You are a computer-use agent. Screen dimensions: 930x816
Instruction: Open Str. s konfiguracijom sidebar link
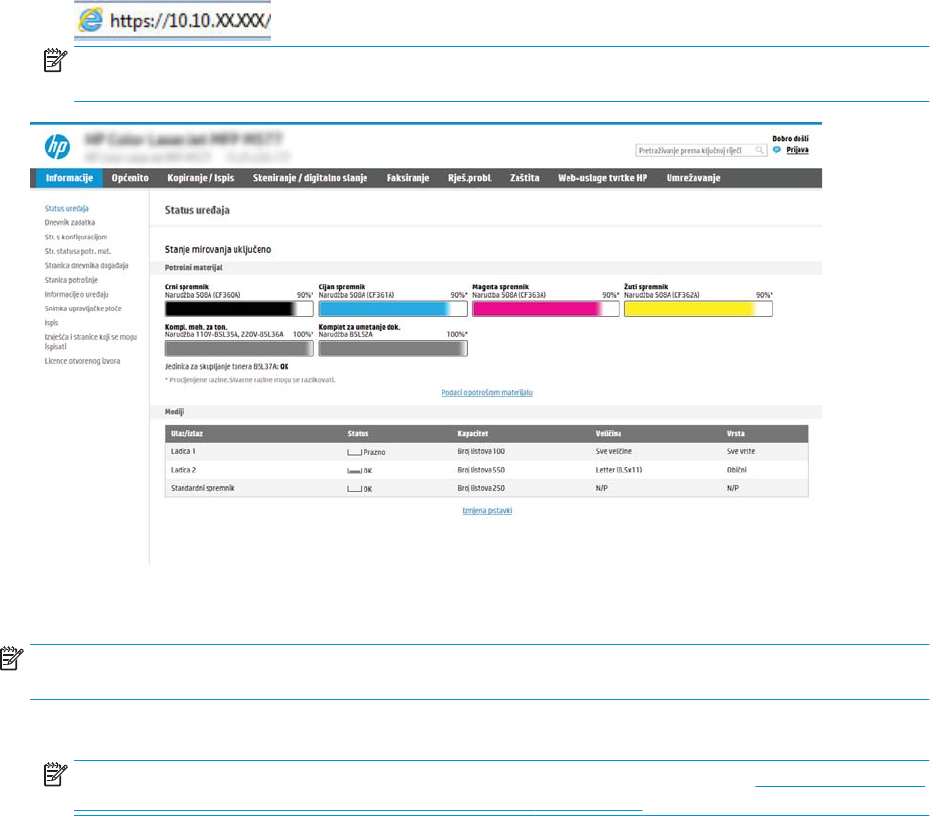[x=76, y=237]
